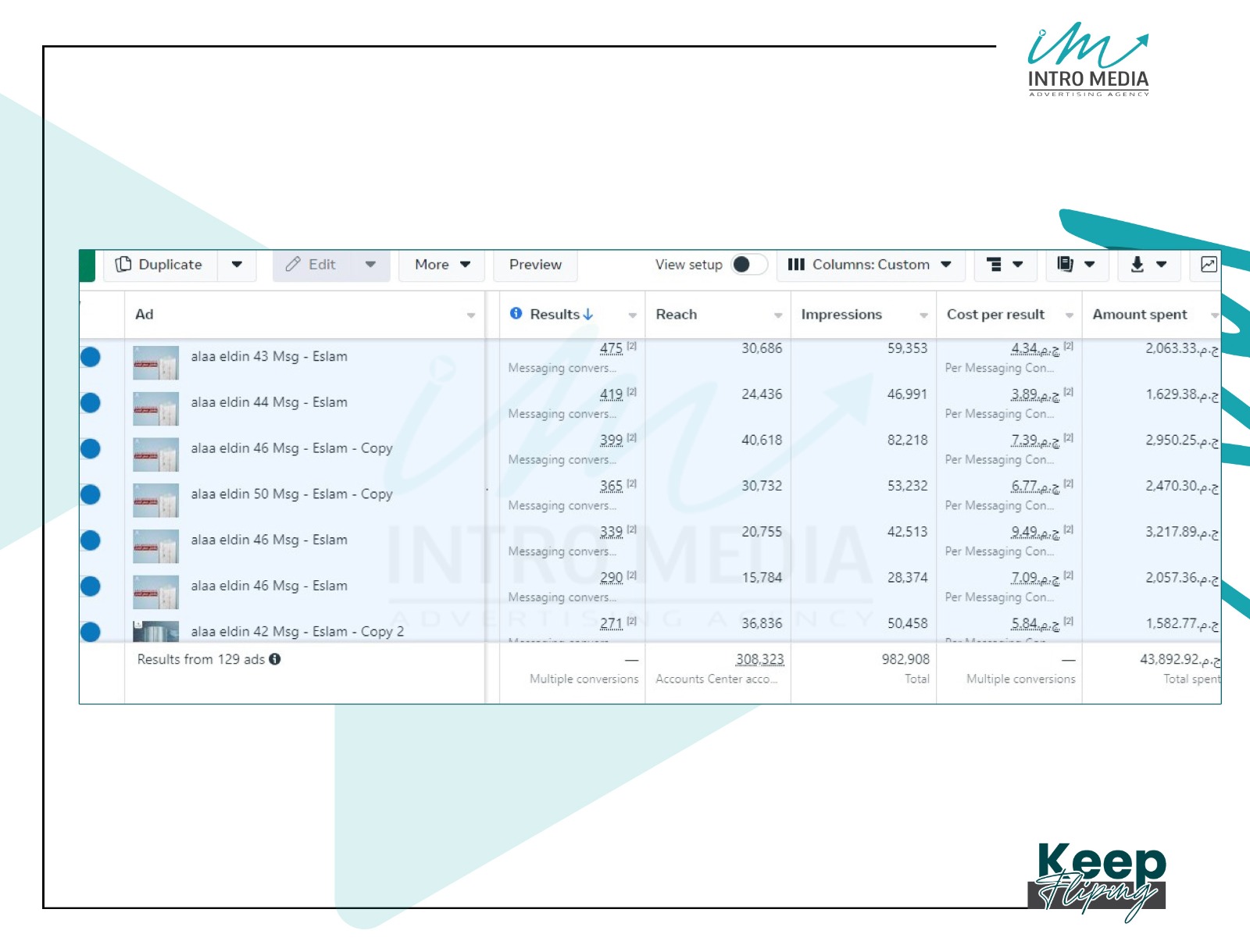Toggle checkbox for alaa eldin 50 Msg Copy ad
The height and width of the screenshot is (952, 1250).
(91, 494)
